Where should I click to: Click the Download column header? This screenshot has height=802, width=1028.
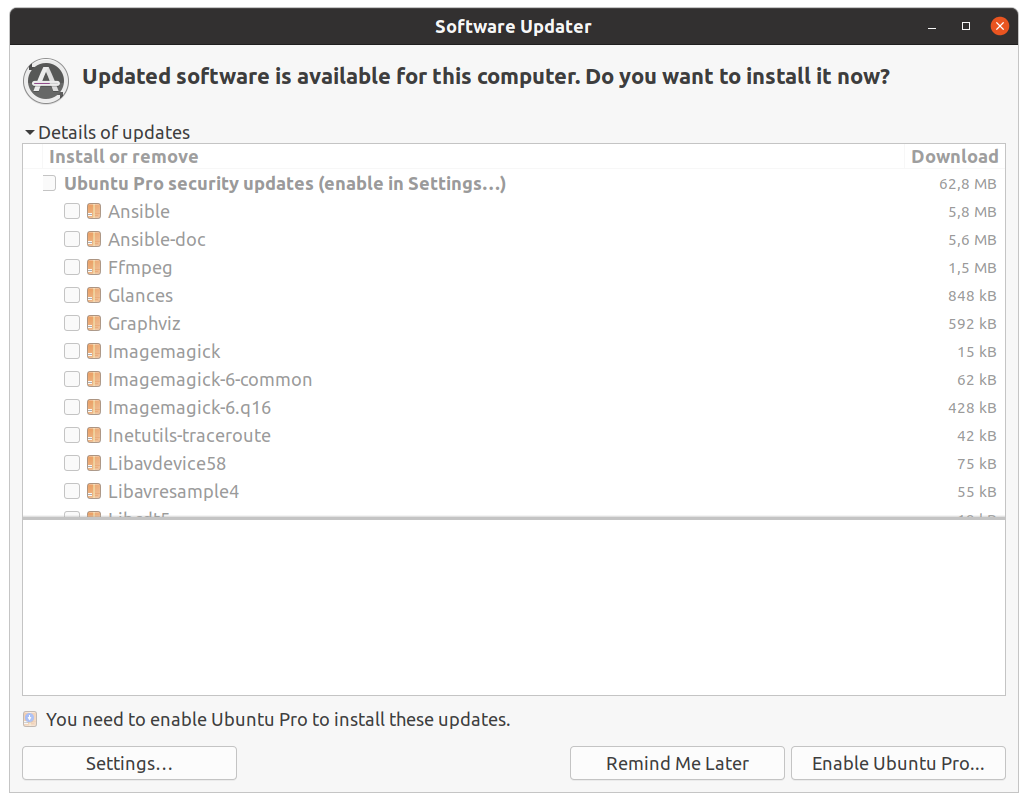955,157
